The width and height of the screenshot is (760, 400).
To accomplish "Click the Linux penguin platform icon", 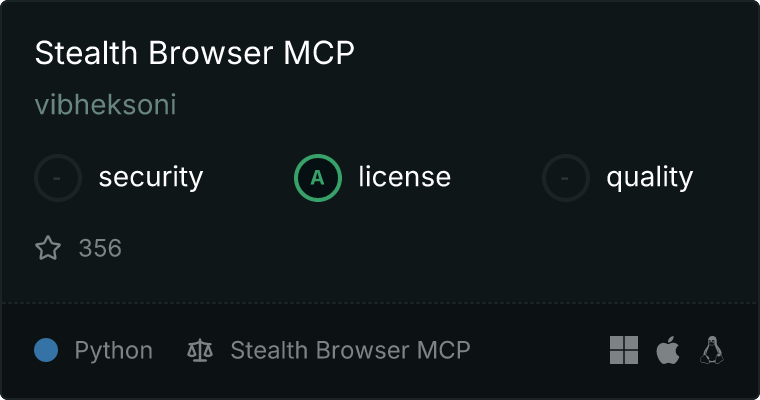I will click(x=712, y=350).
